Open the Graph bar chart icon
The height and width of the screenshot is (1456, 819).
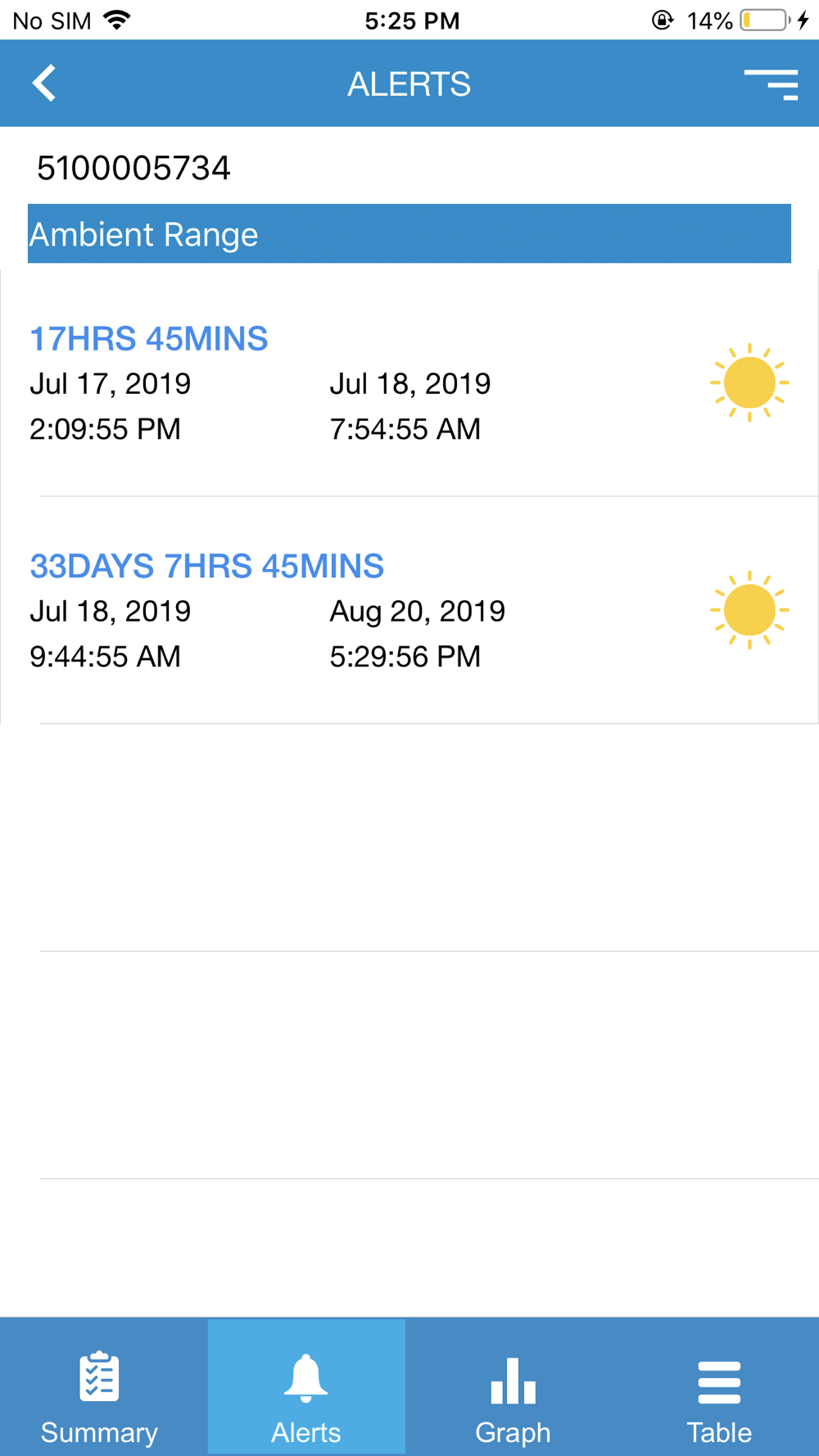(513, 1381)
